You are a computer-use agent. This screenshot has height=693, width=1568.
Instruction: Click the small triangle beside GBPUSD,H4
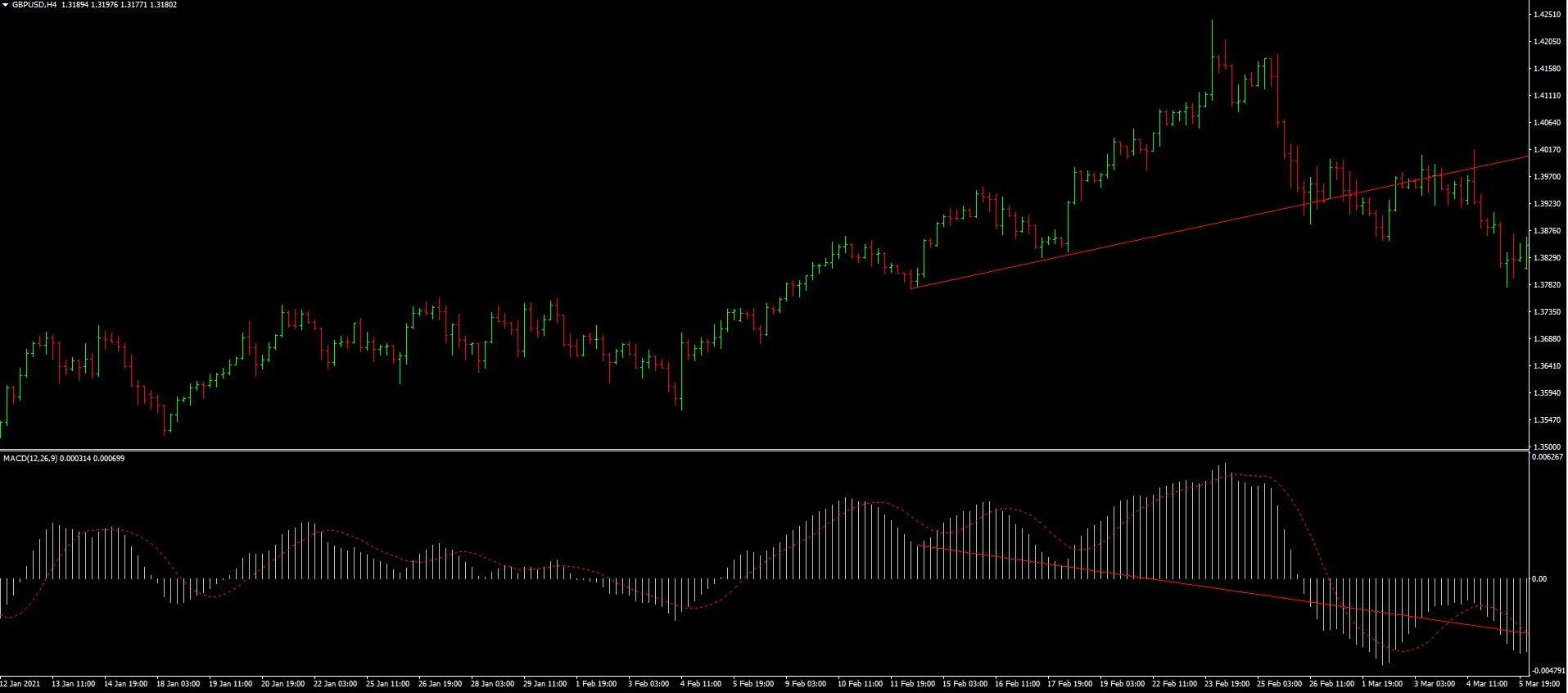tap(5, 5)
